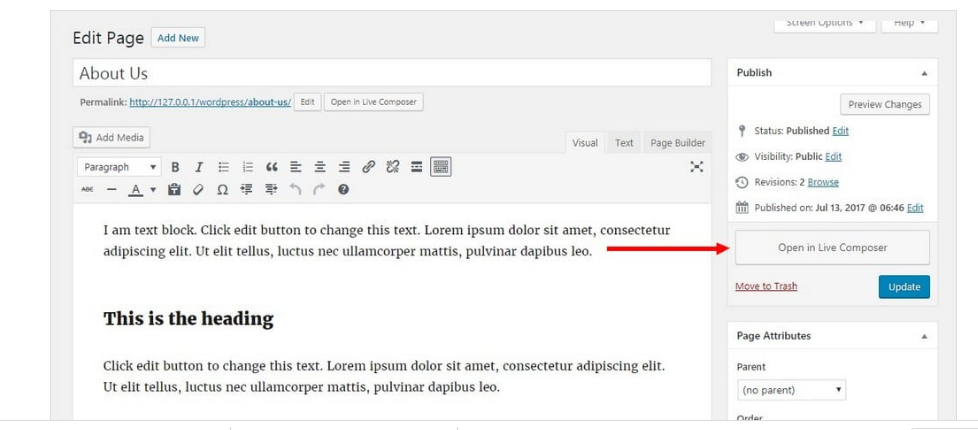978x430 pixels.
Task: Insert special character with the Omega icon
Action: 222,189
